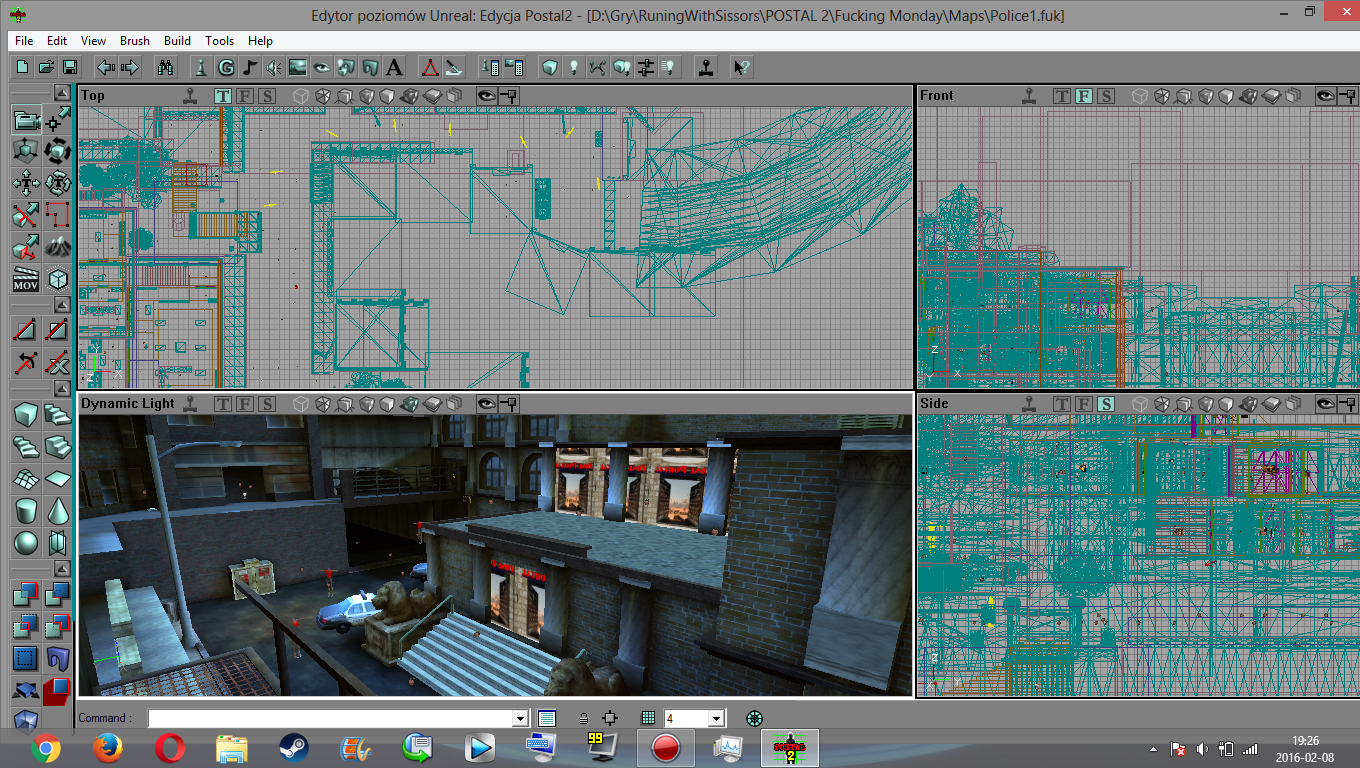Image resolution: width=1360 pixels, height=768 pixels.
Task: Select the Terrain Editing mountains tool
Action: coord(58,247)
